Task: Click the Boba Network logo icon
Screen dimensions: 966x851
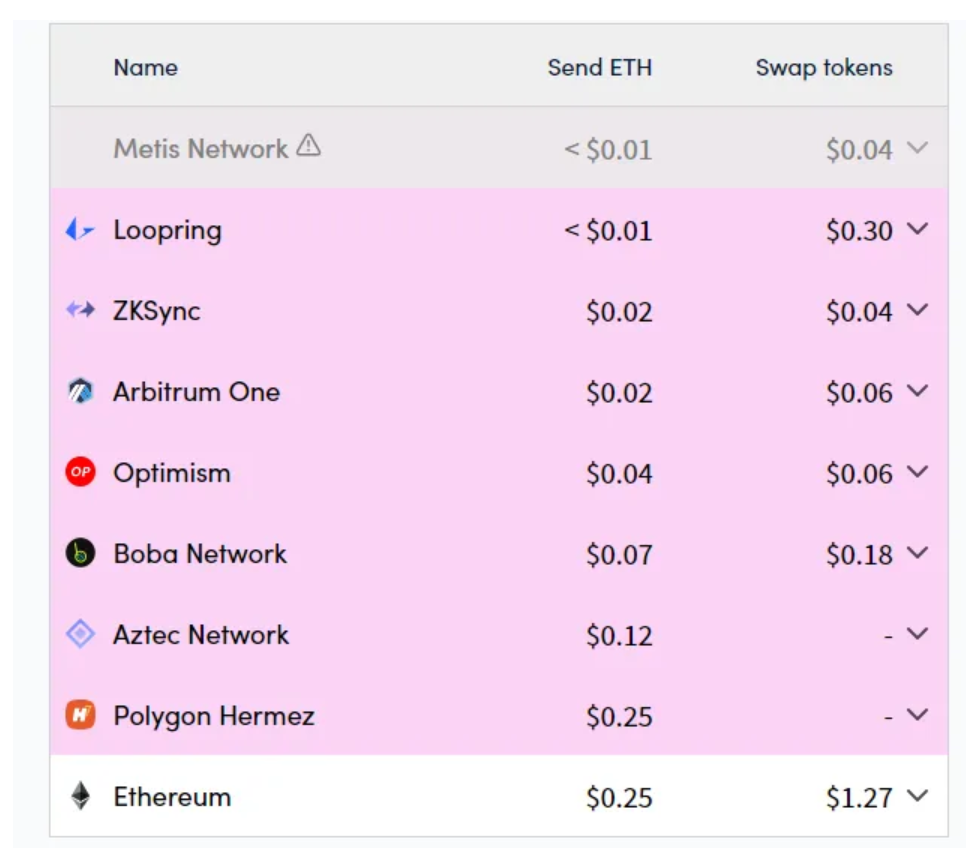Action: click(80, 553)
